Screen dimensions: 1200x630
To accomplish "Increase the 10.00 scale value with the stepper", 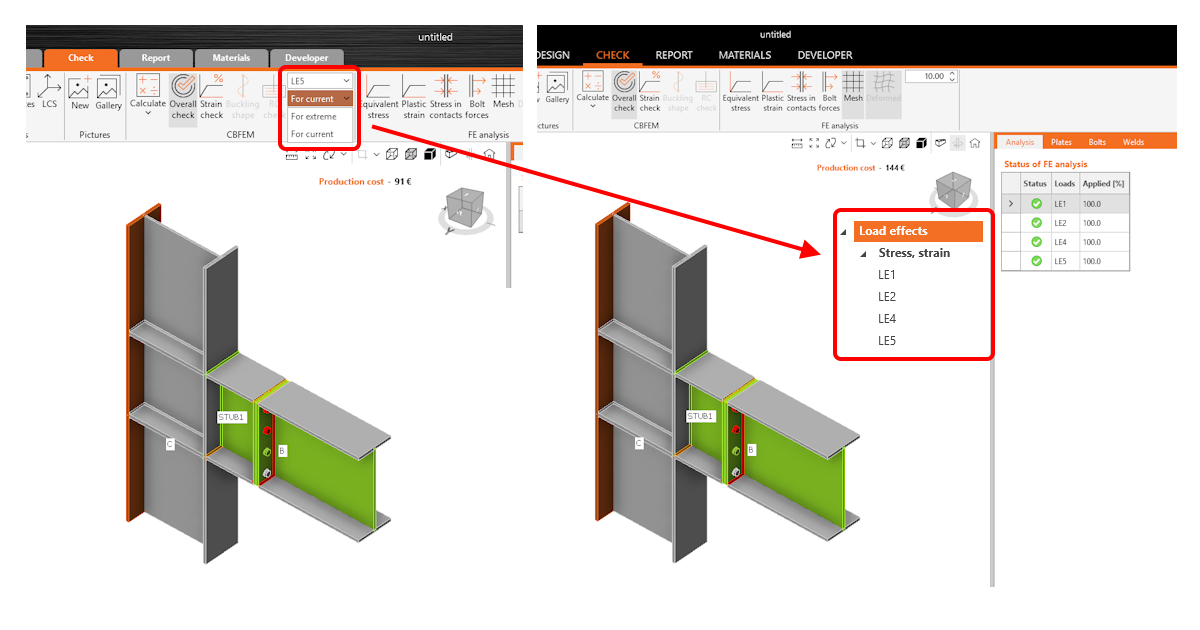I will pyautogui.click(x=953, y=72).
